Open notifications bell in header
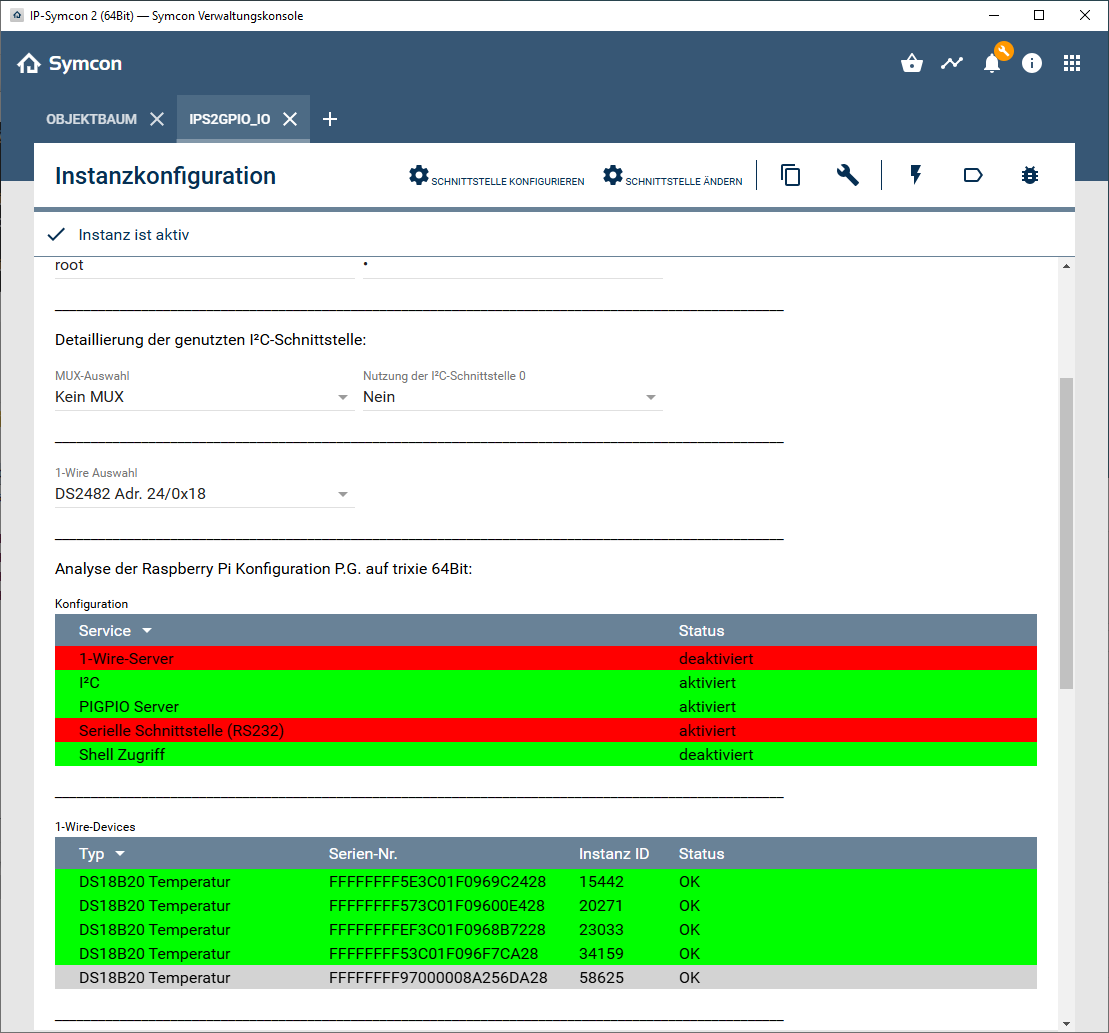Image resolution: width=1109 pixels, height=1033 pixels. [x=991, y=64]
